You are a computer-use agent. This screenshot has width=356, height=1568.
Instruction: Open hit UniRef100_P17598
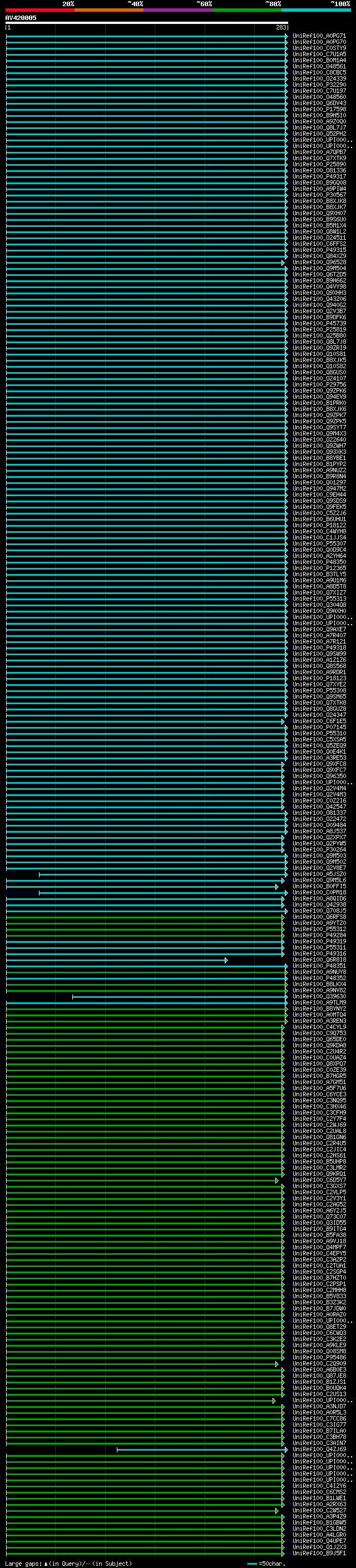pyautogui.click(x=319, y=110)
